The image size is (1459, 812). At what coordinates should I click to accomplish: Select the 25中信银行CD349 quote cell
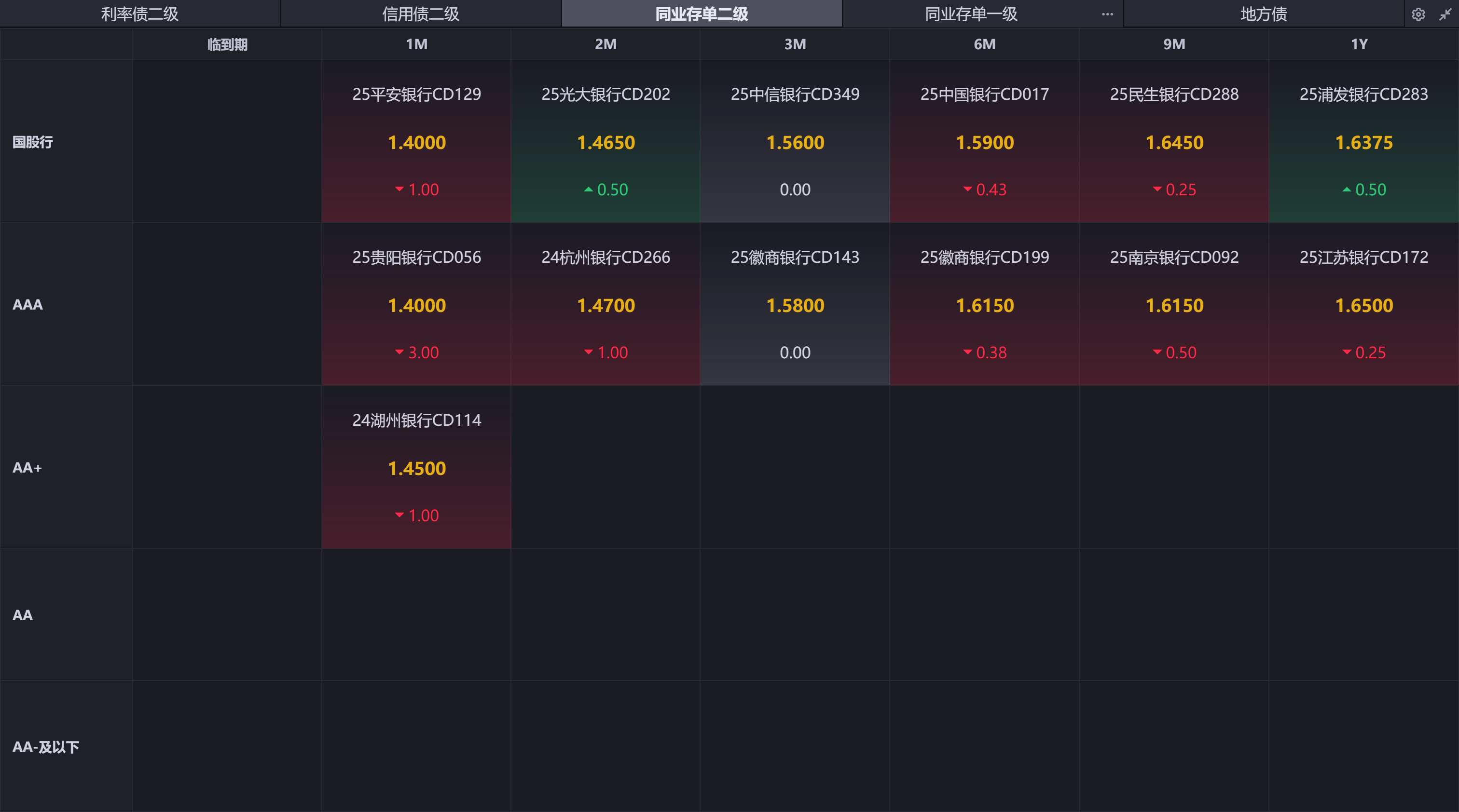point(795,141)
